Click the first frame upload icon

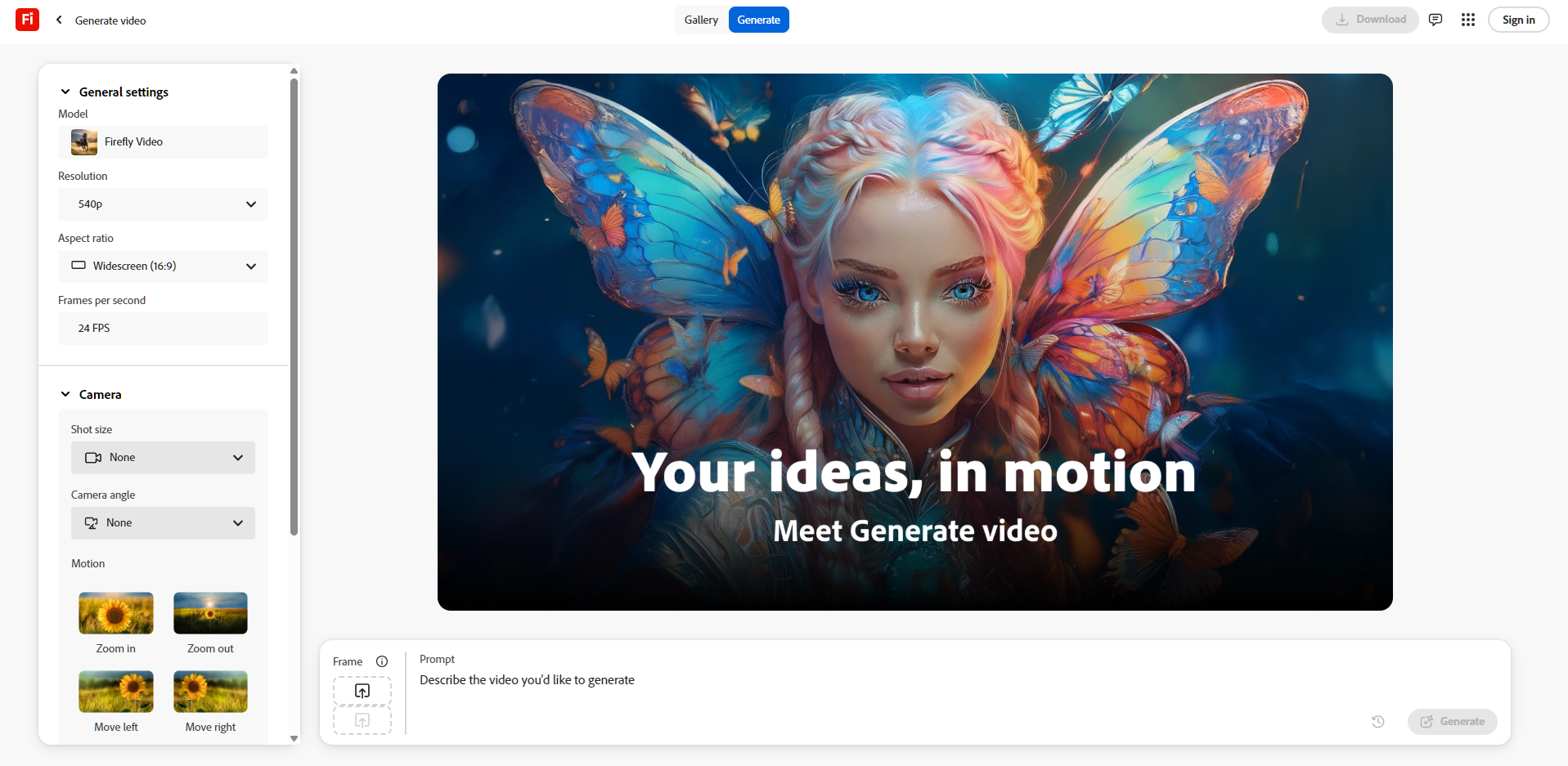[362, 691]
